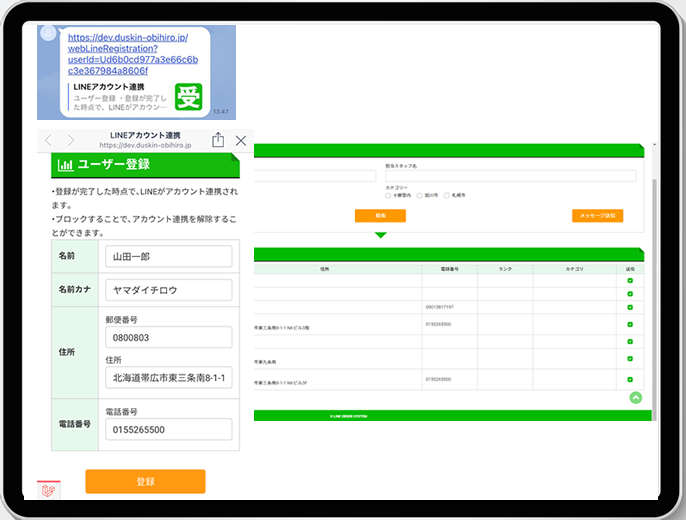
Task: Click the 住所 column header
Action: pyautogui.click(x=325, y=269)
